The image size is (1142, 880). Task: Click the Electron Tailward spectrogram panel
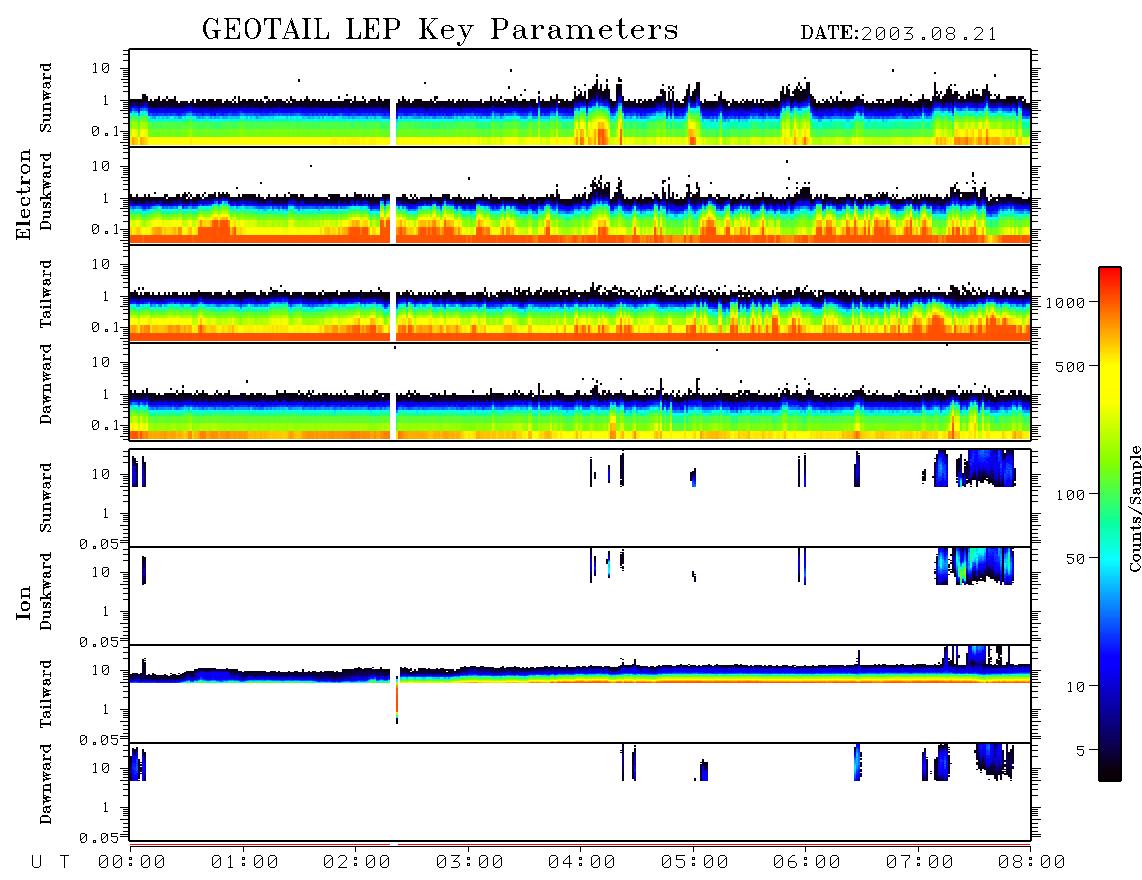coord(580,294)
